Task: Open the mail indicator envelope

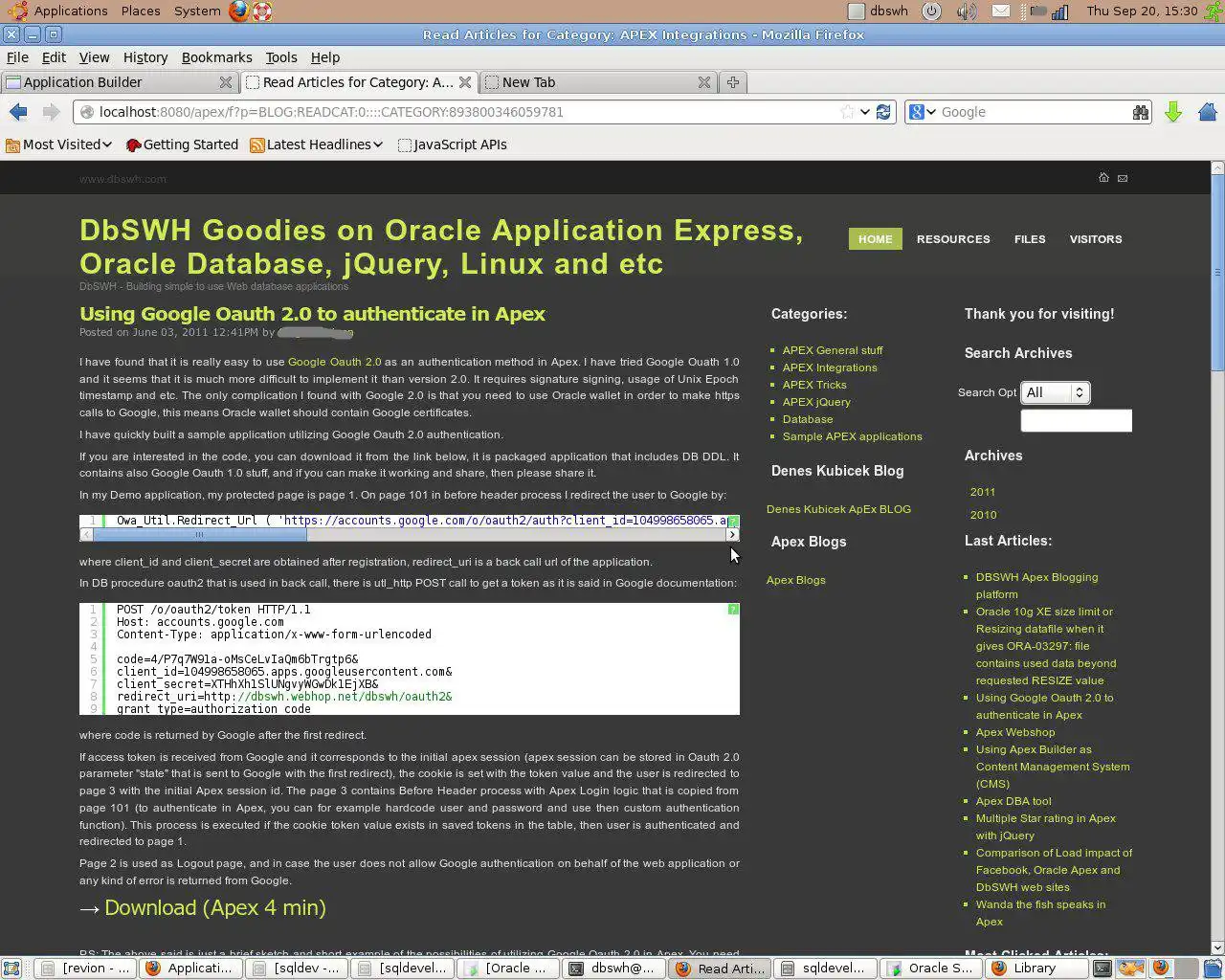Action: coord(1000,11)
